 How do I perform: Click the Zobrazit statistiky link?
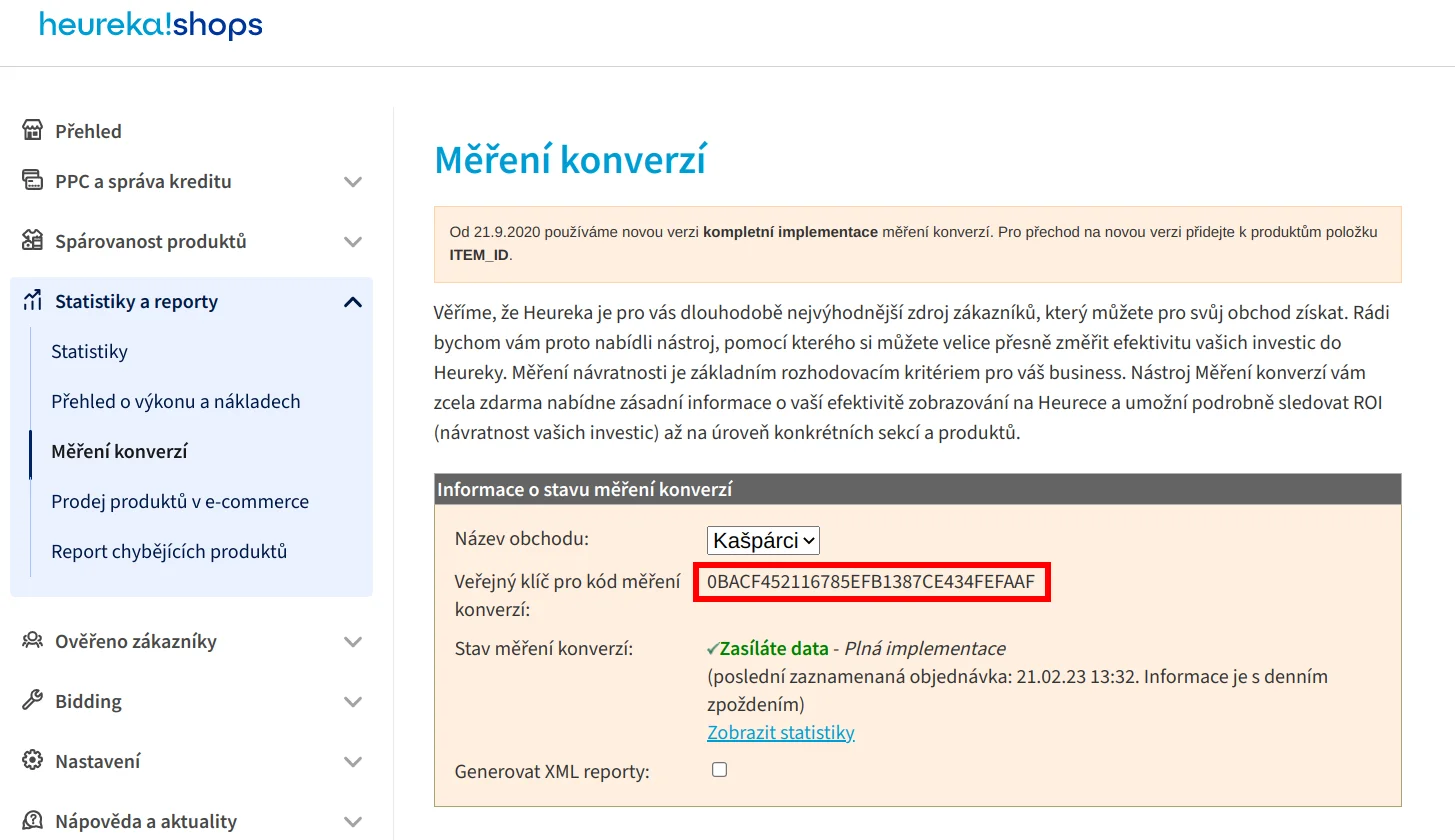coord(780,733)
